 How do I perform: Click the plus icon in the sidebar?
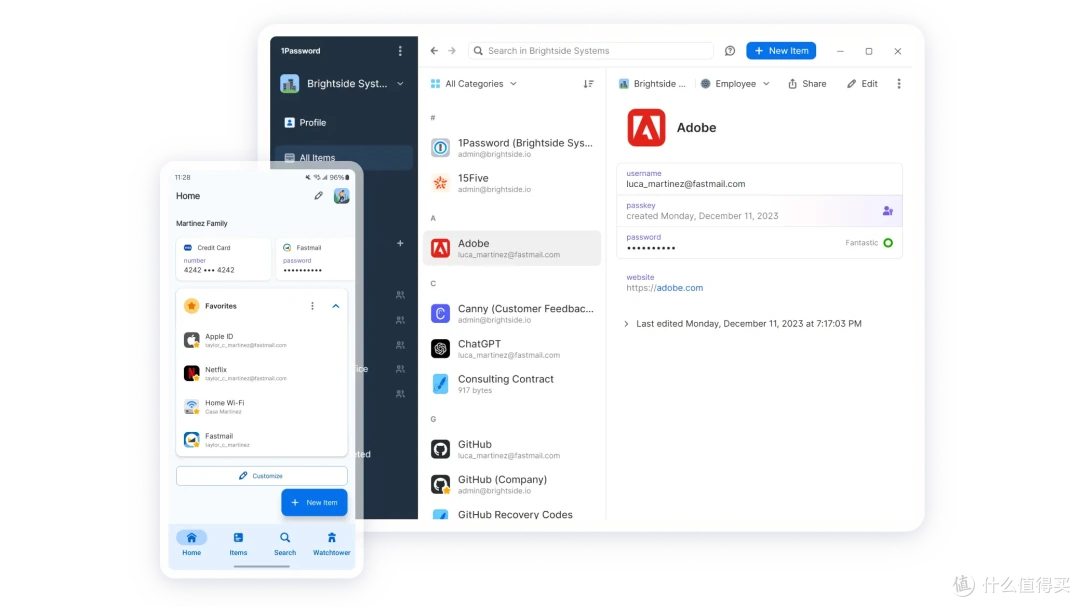coord(400,243)
